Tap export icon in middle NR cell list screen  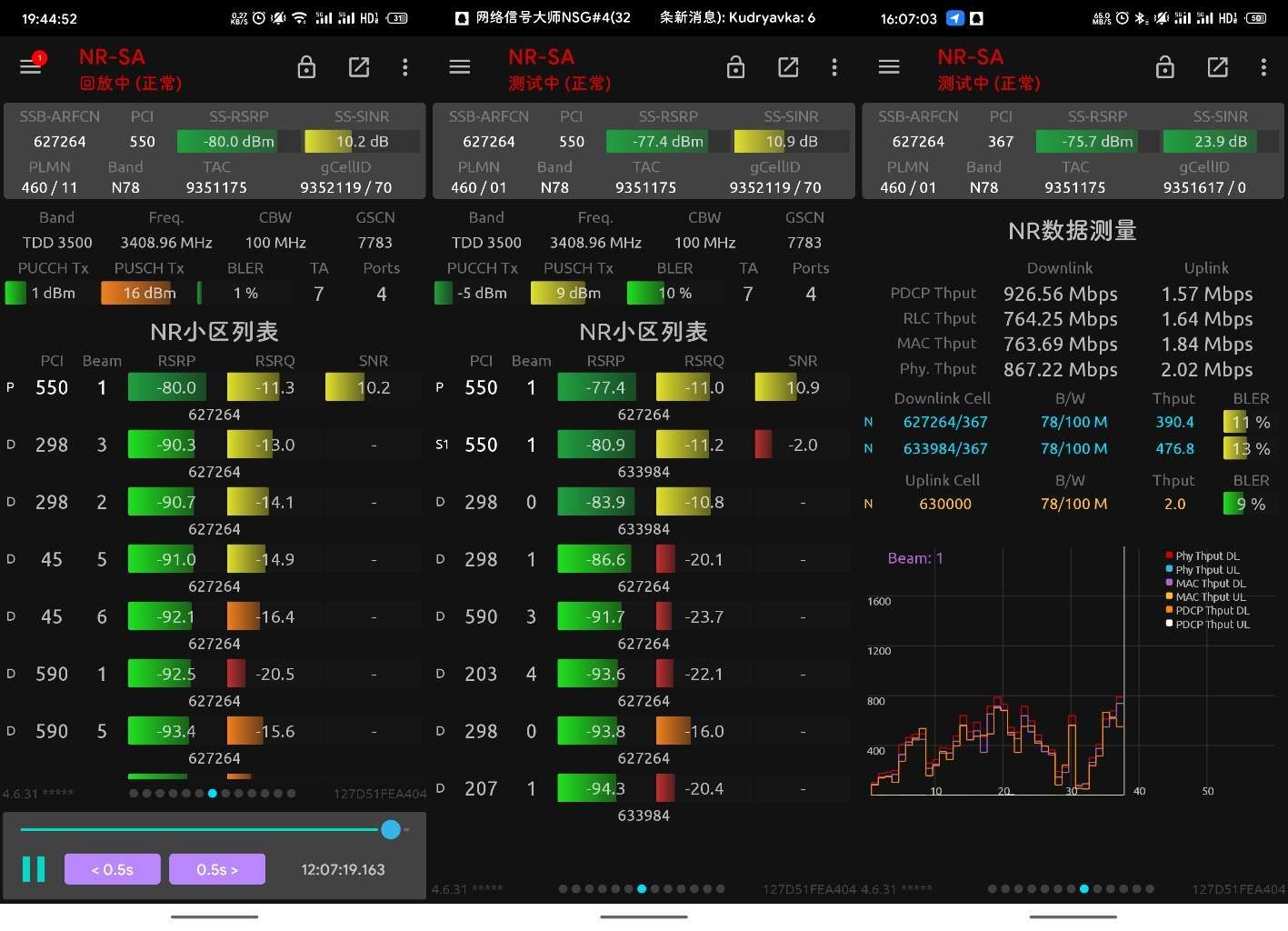[x=788, y=67]
